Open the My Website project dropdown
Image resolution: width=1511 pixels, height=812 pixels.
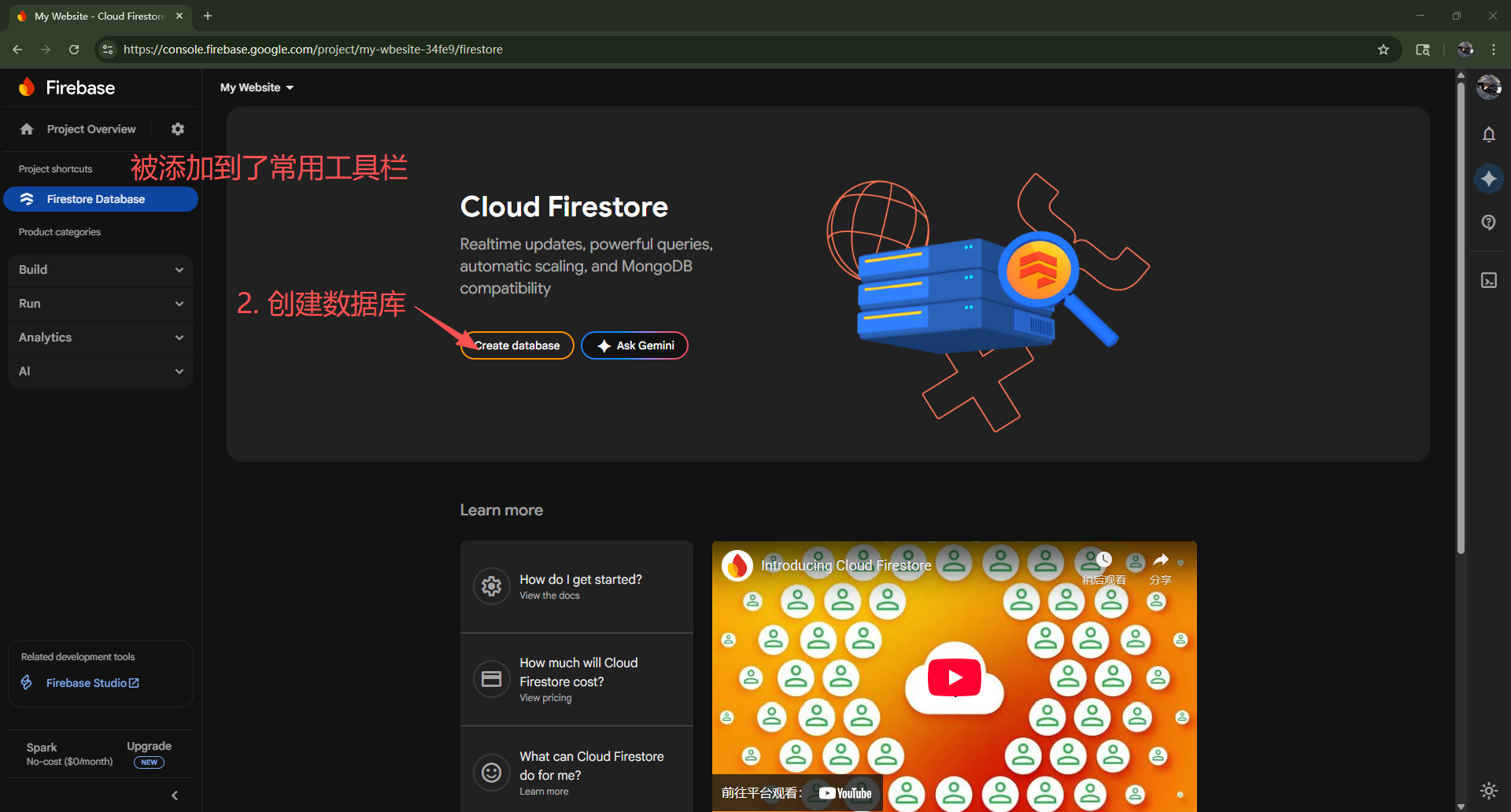tap(257, 87)
